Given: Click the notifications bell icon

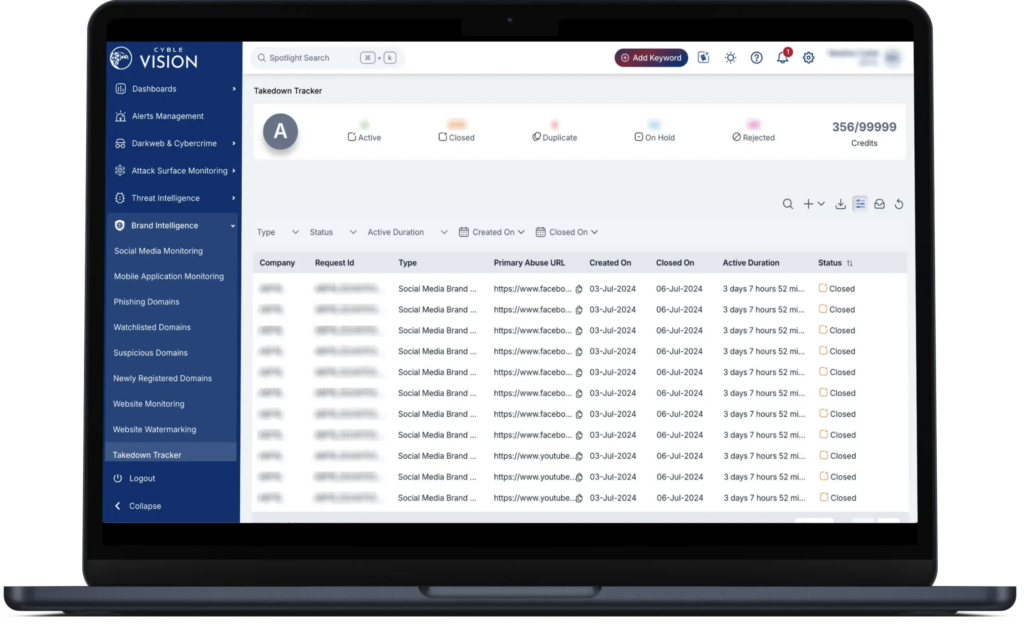Looking at the screenshot, I should pos(783,58).
